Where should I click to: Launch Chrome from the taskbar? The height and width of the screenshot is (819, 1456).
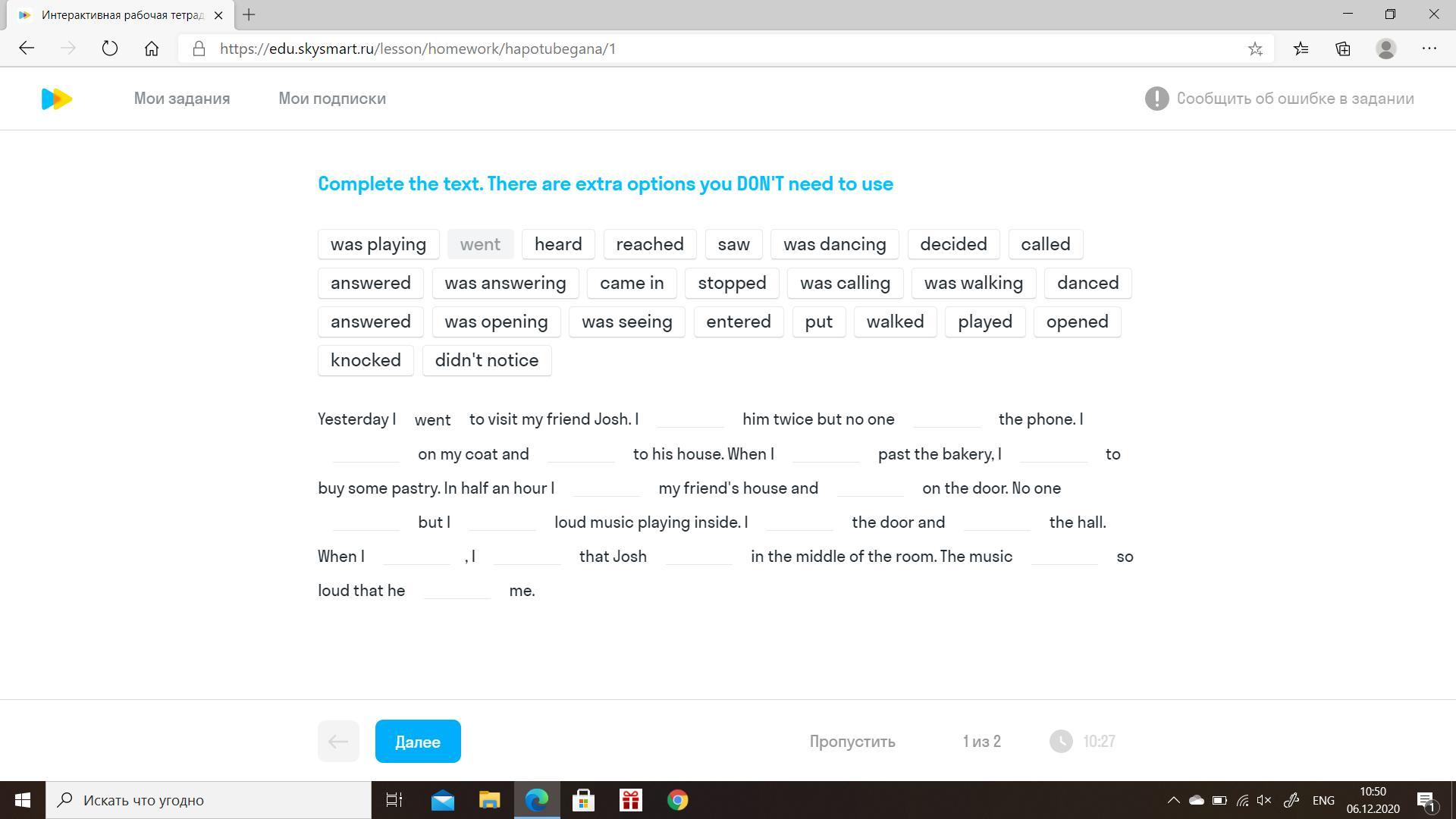[677, 800]
